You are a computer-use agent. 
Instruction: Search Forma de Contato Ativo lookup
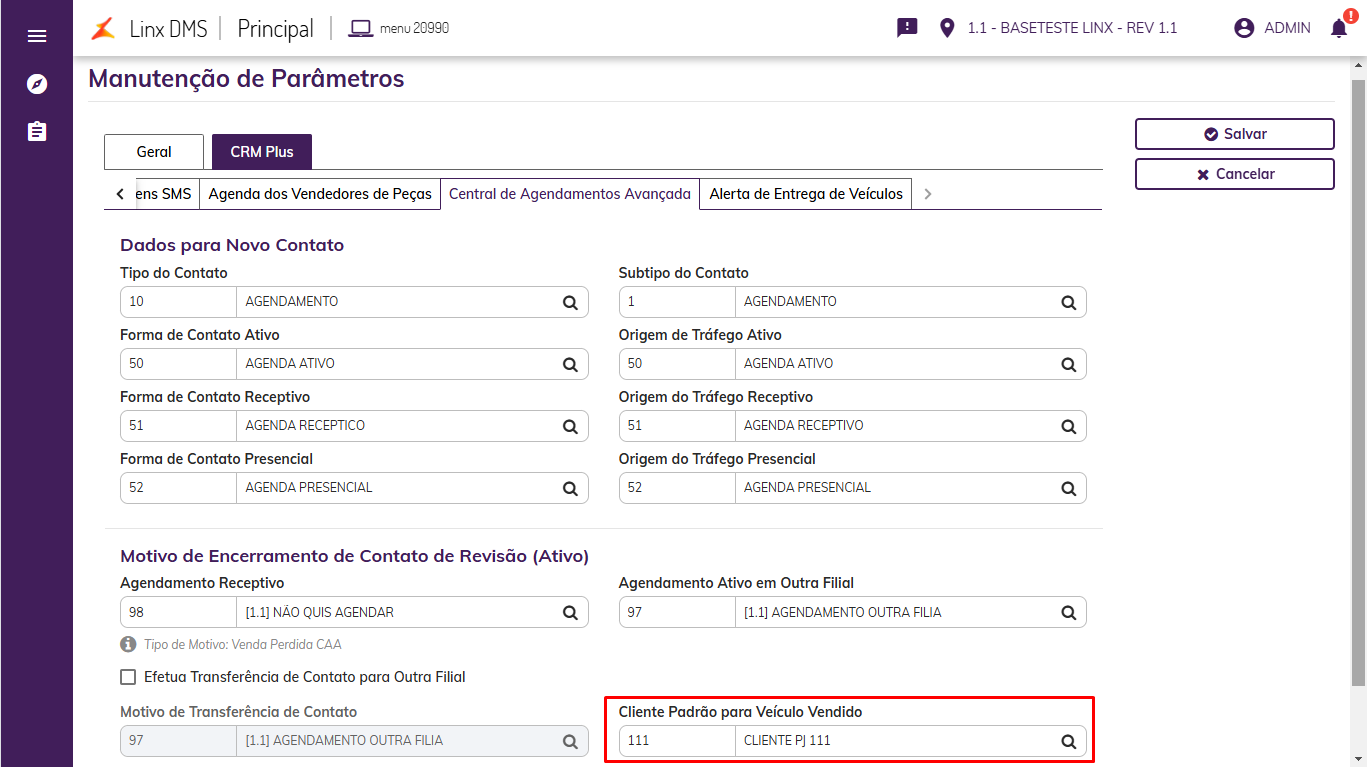(x=570, y=365)
